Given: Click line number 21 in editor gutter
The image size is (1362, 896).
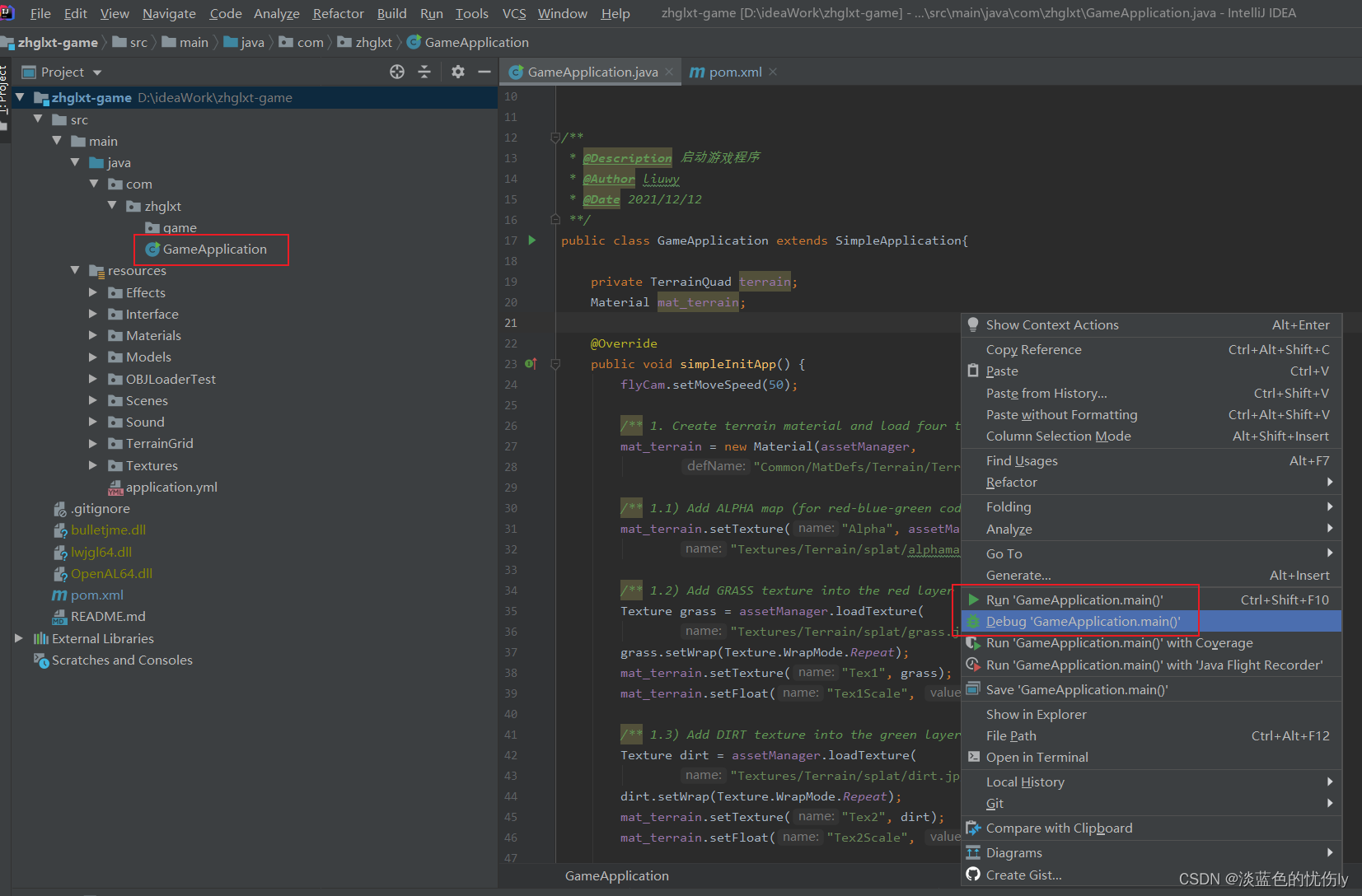Looking at the screenshot, I should 511,323.
